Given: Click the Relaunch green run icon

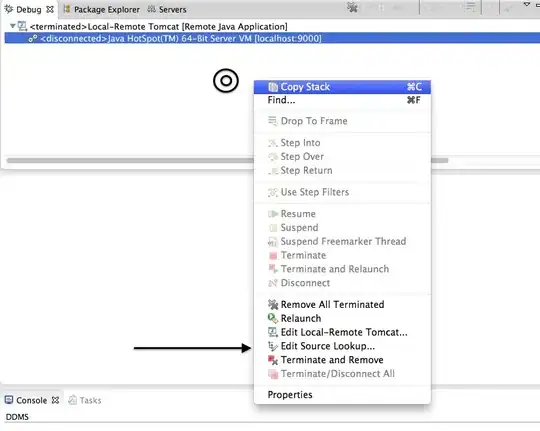Looking at the screenshot, I should point(273,318).
